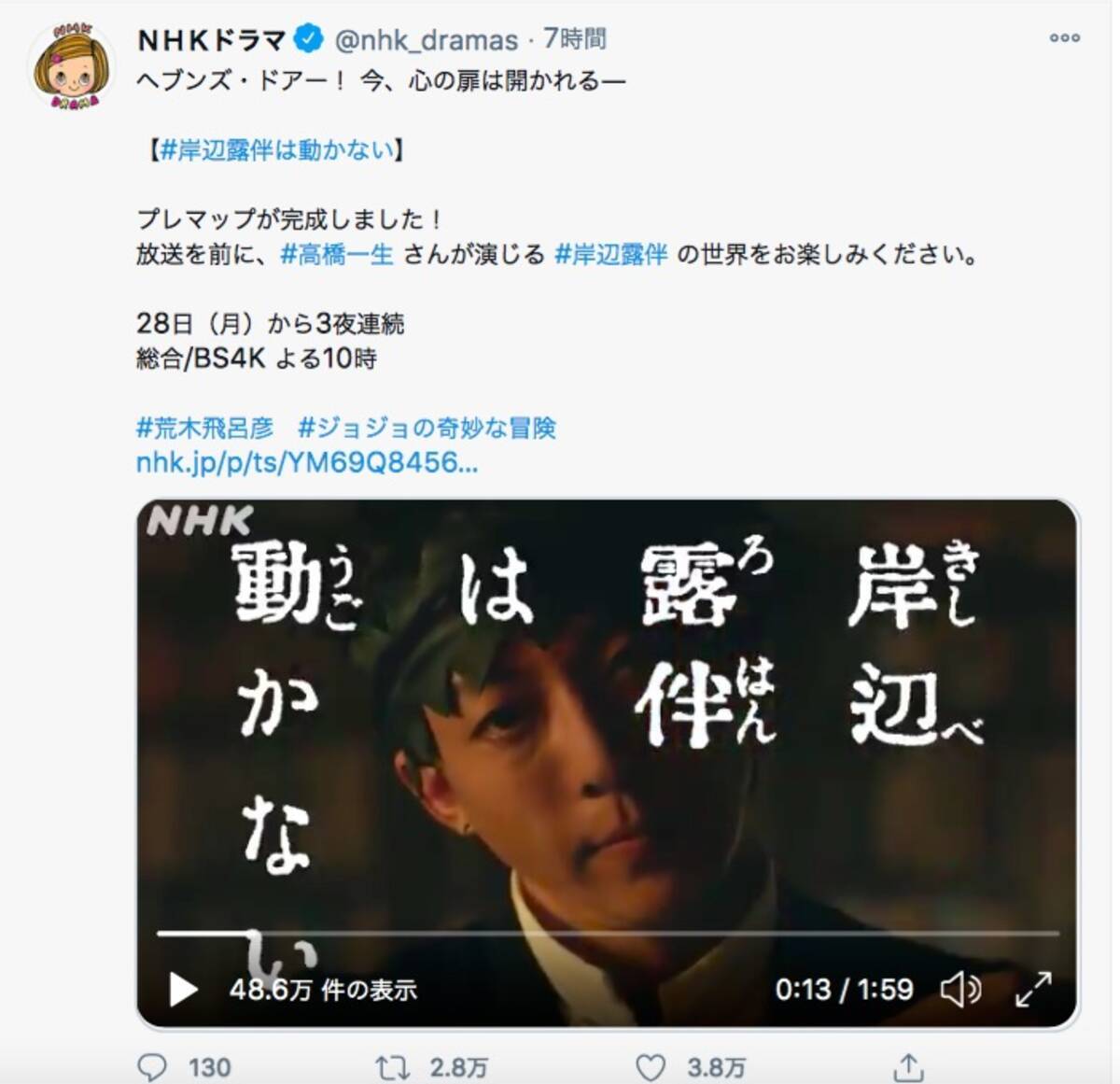Click the verified badge next to NHKドラマ

[309, 39]
